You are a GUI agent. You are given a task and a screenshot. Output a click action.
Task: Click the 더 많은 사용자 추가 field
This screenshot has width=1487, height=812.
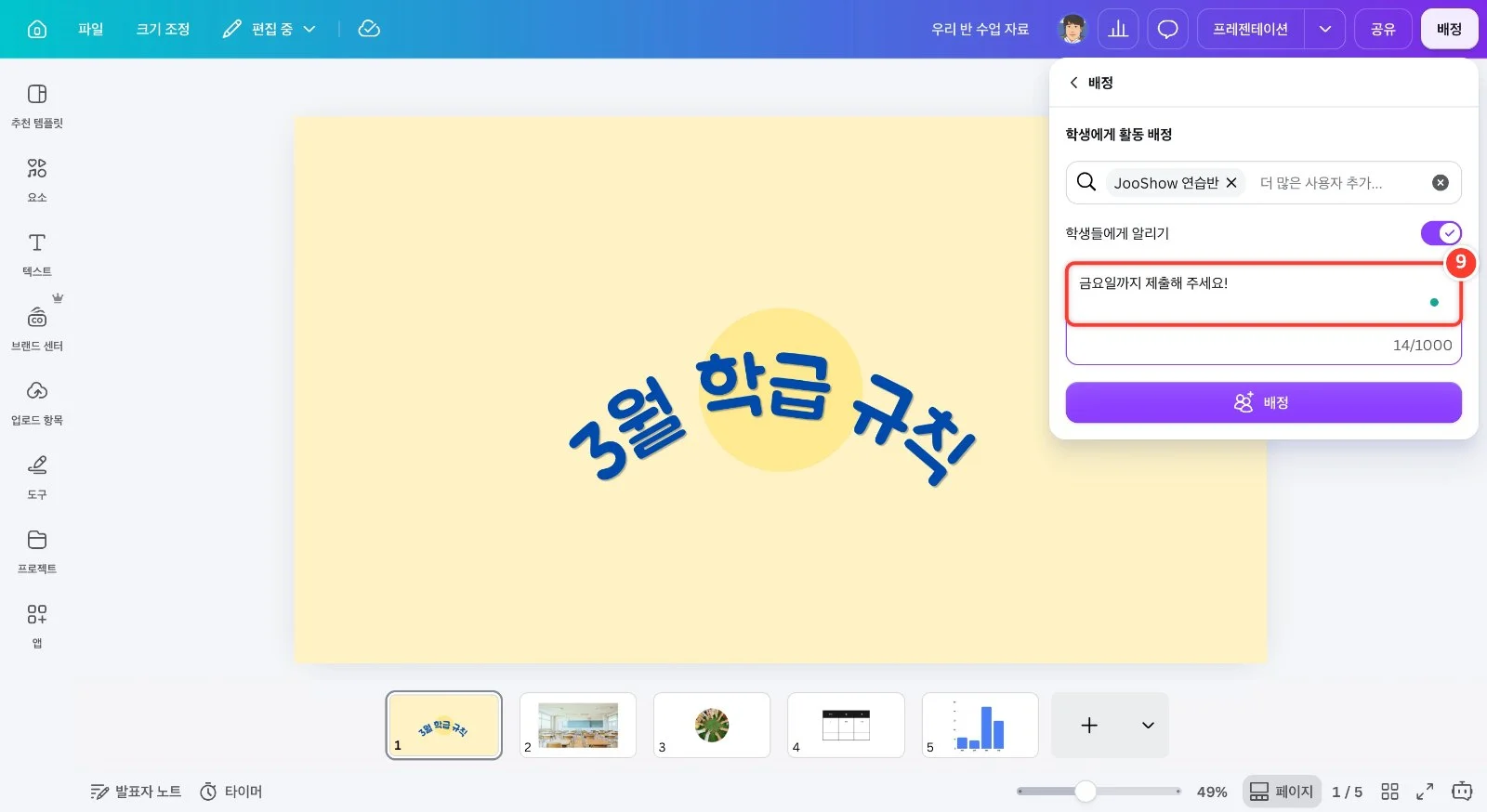1322,183
